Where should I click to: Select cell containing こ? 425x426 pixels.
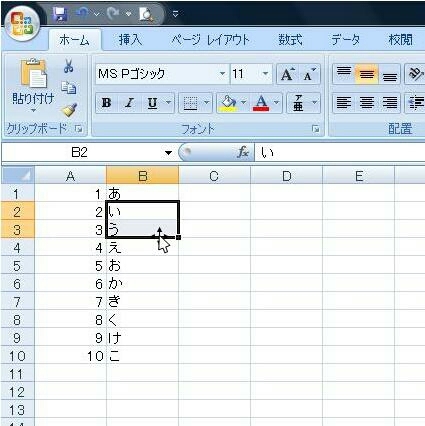142,356
